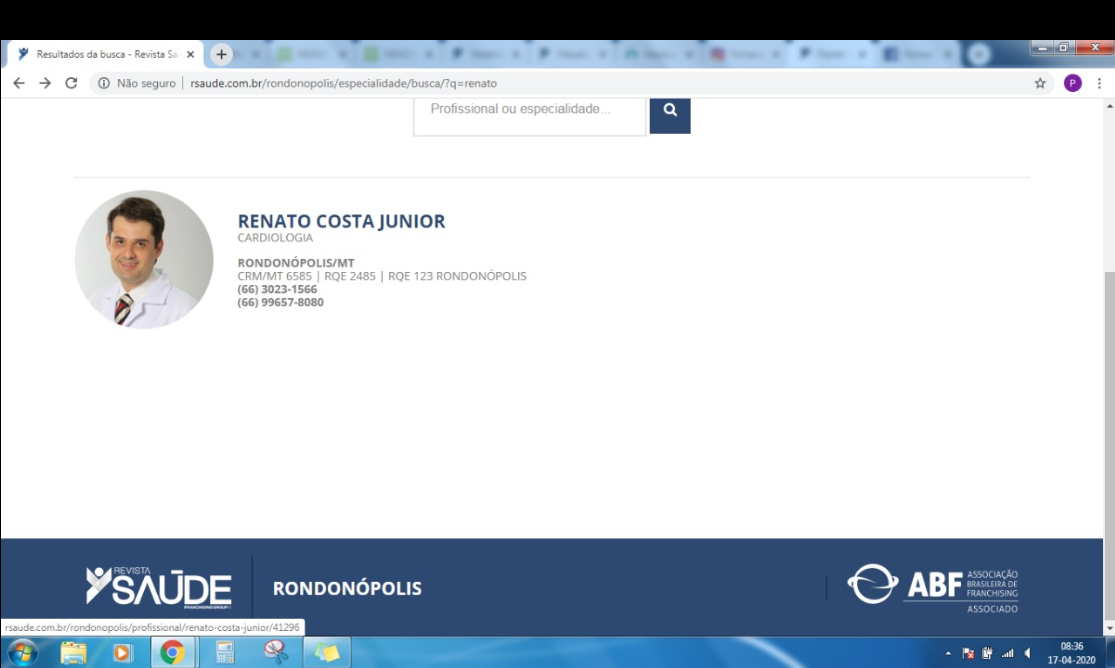1115x668 pixels.
Task: Close the Resultados da busca tab
Action: (x=190, y=54)
